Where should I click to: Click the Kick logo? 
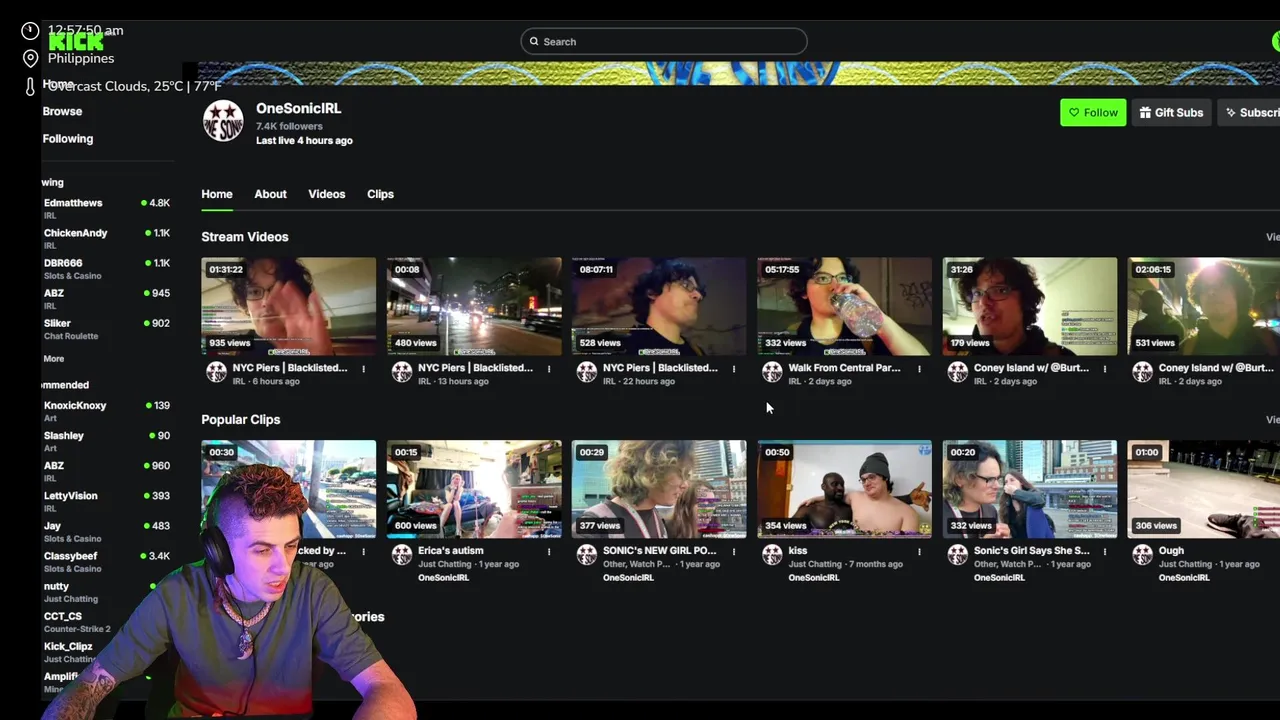pyautogui.click(x=76, y=41)
